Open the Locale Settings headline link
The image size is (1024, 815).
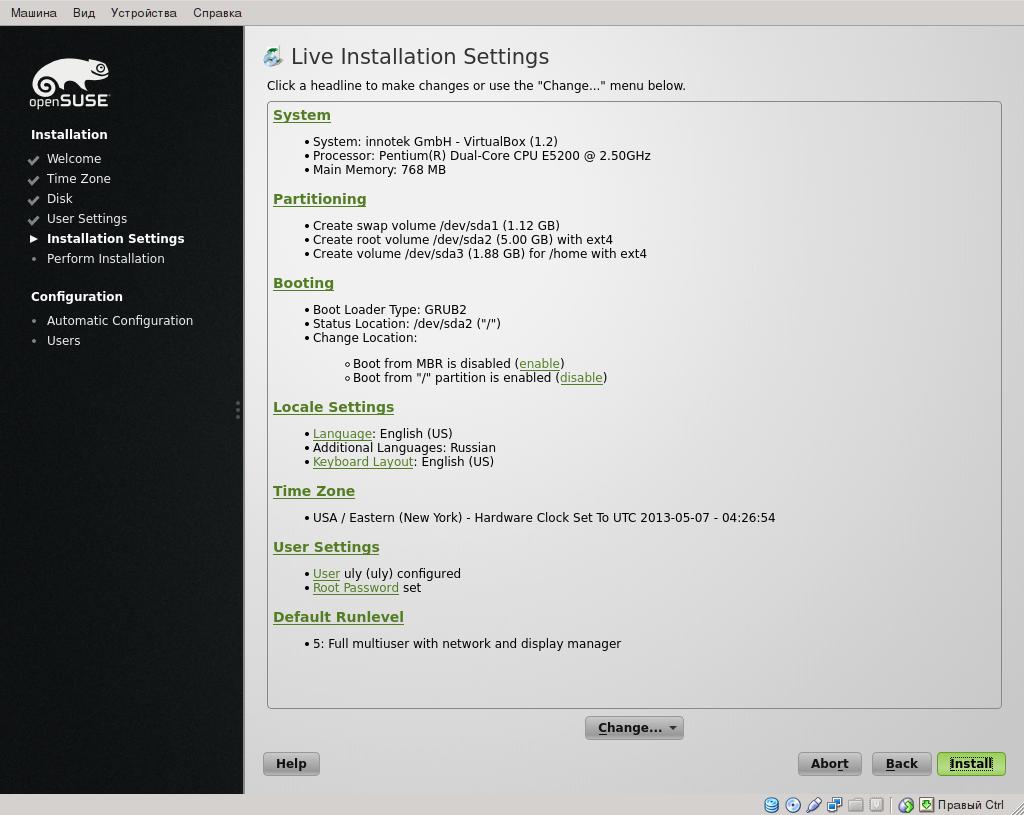(x=334, y=407)
